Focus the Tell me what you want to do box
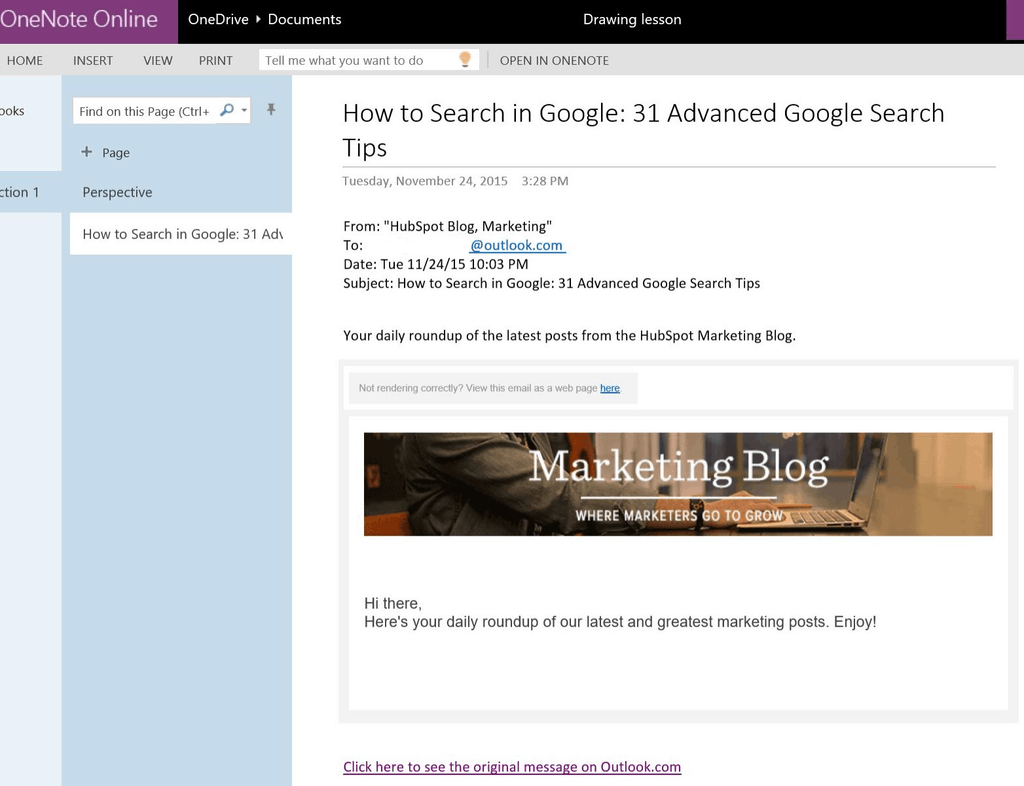Screen dimensions: 1024x786 coord(369,60)
